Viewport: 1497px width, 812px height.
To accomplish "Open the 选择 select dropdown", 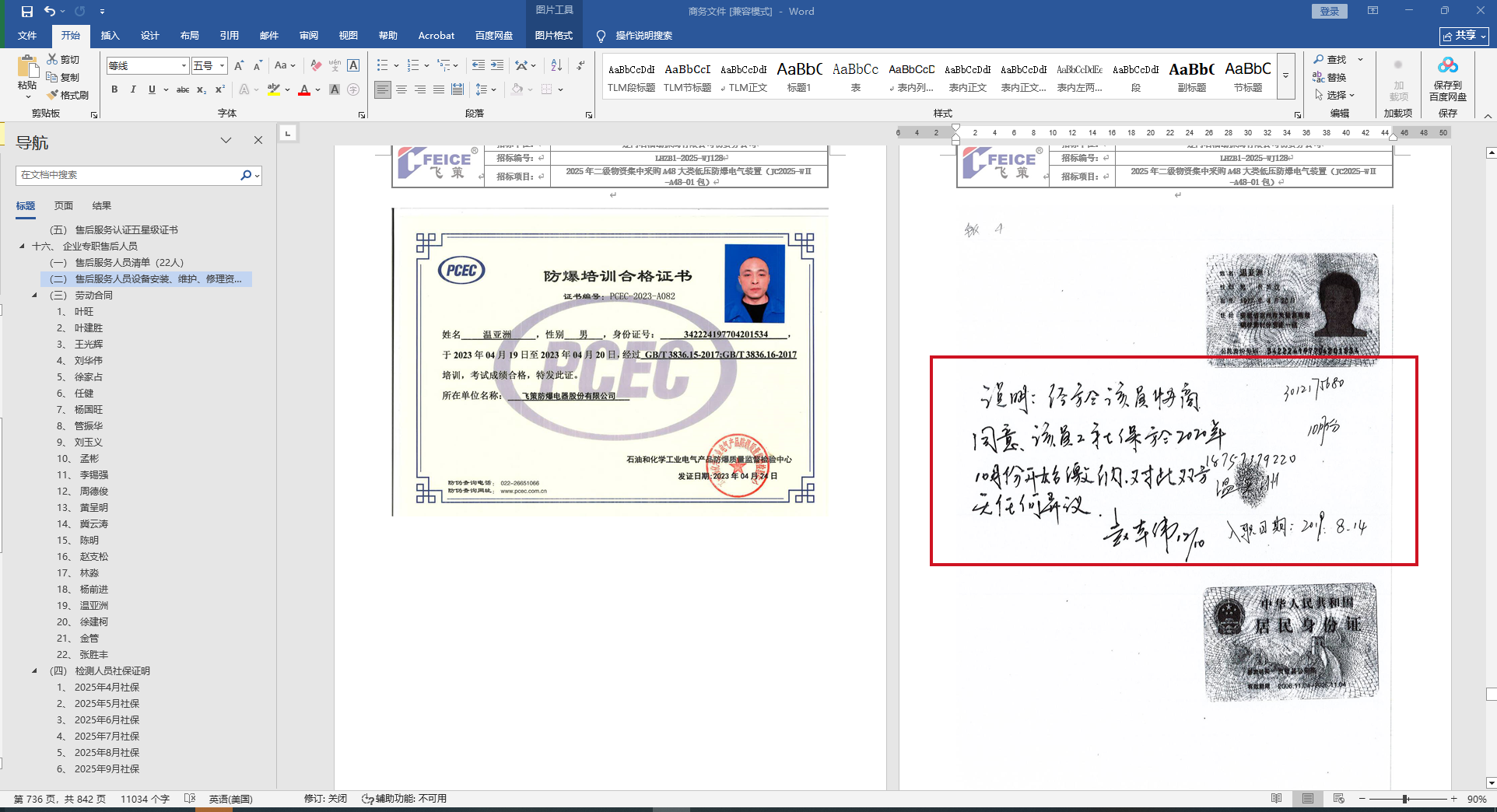I will 1334,95.
